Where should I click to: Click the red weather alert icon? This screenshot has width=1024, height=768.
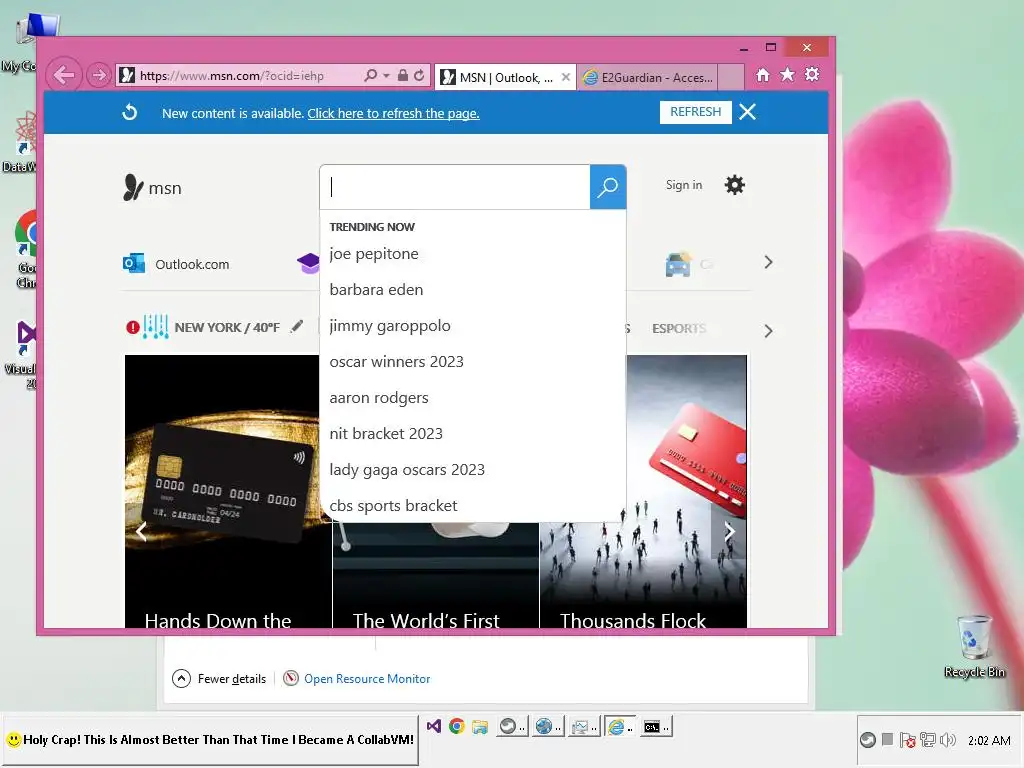[133, 327]
